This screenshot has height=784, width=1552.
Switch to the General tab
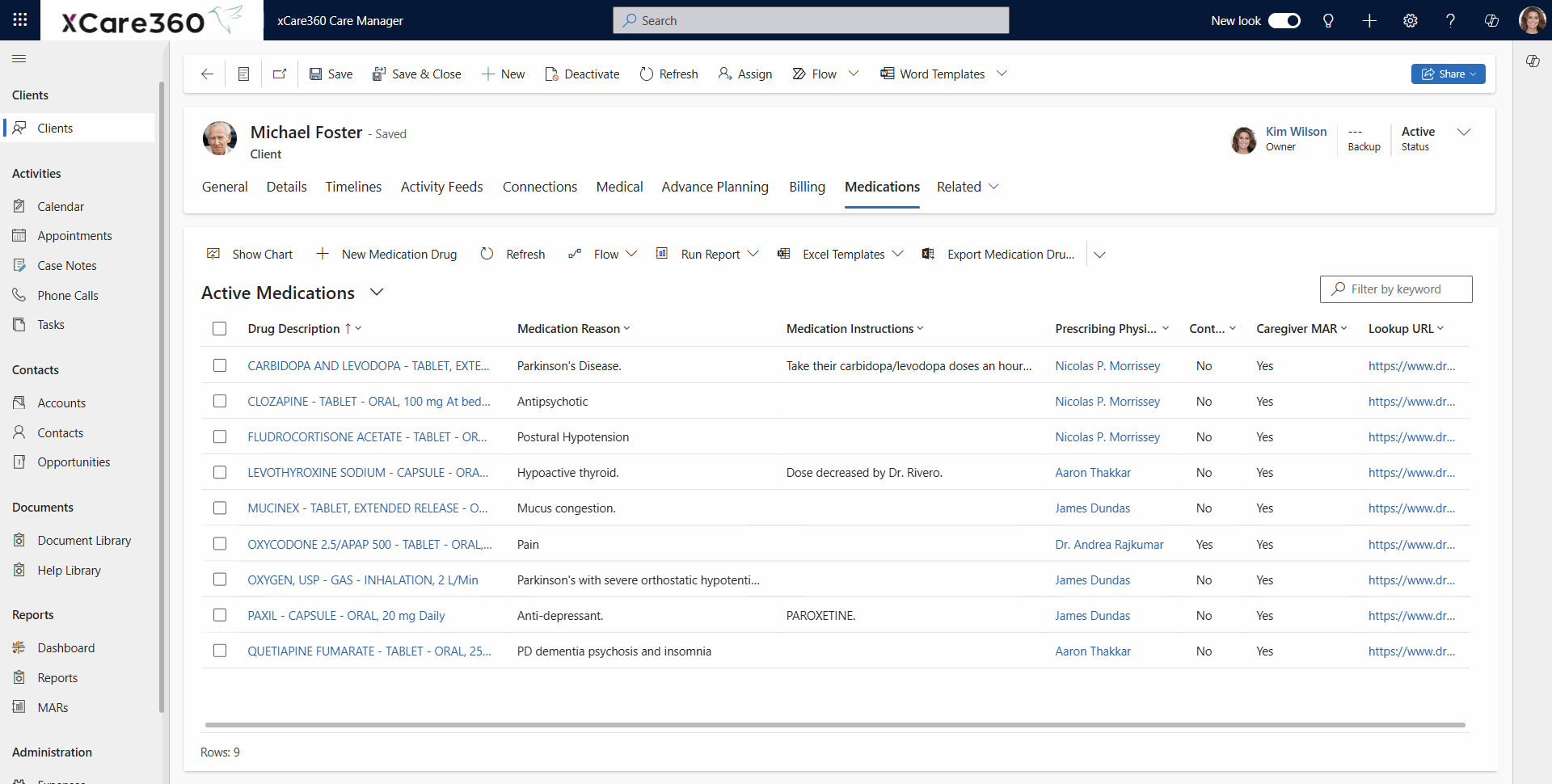tap(225, 187)
